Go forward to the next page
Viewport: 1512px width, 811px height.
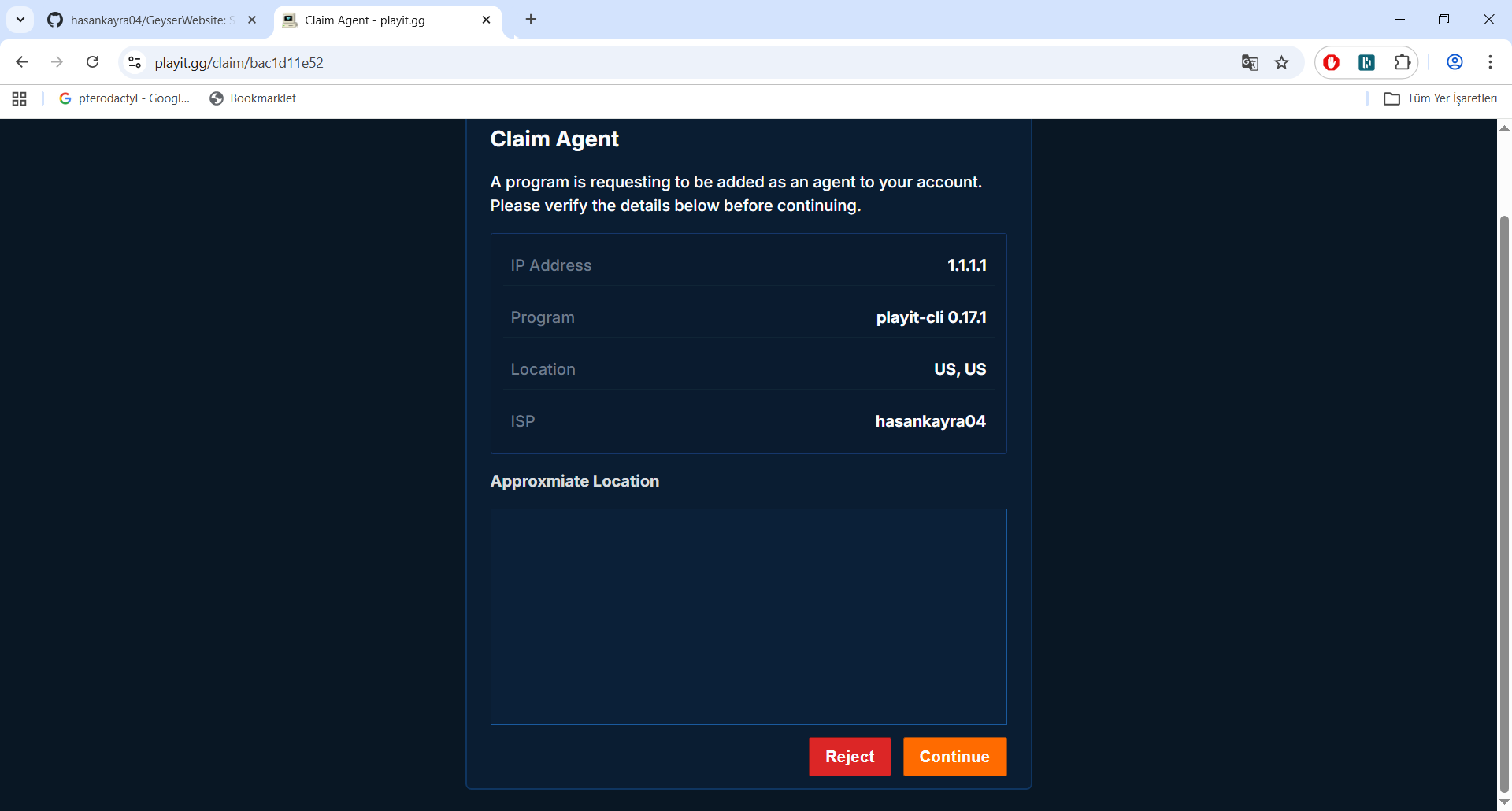pyautogui.click(x=57, y=62)
